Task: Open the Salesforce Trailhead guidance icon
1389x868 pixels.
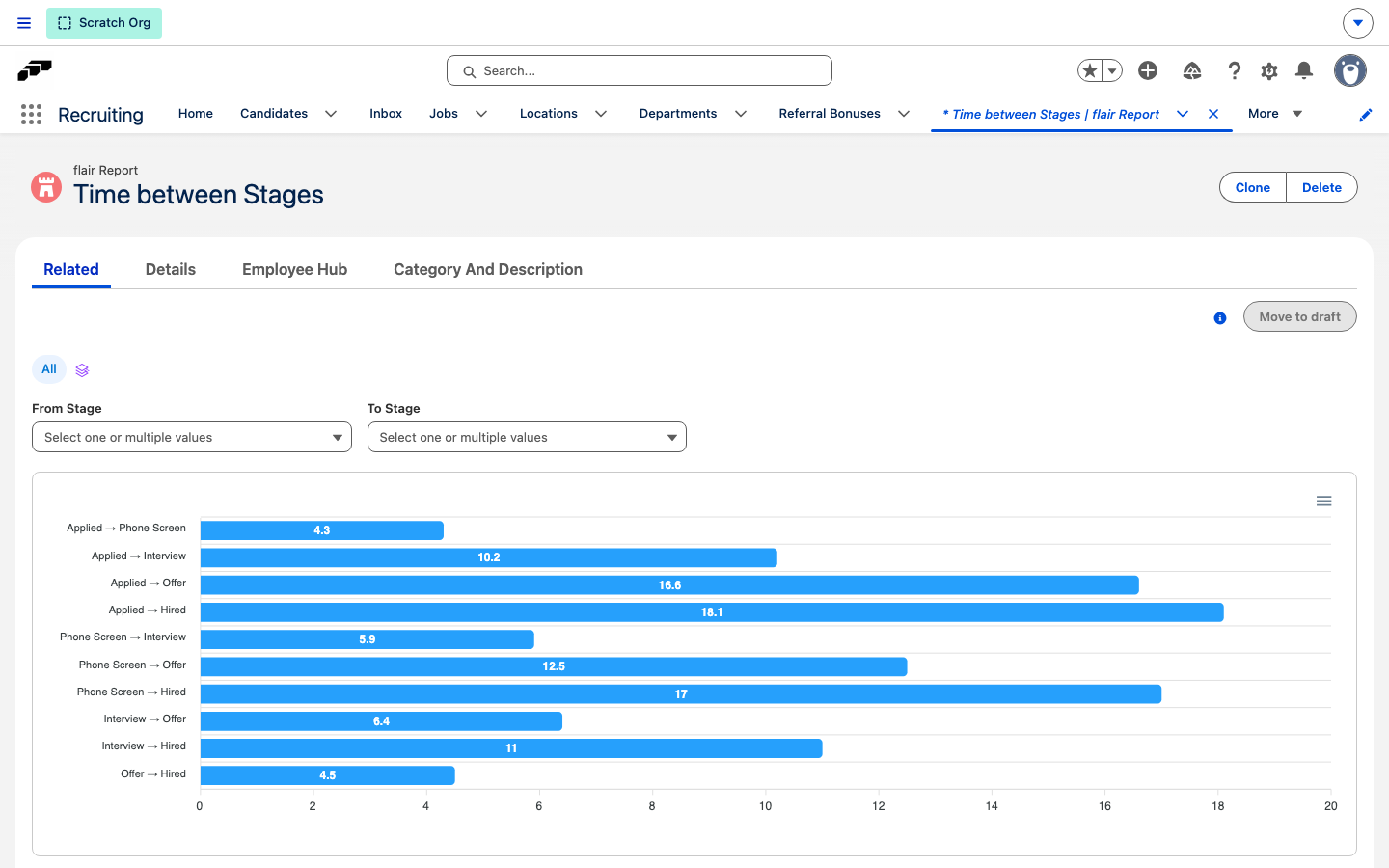Action: pos(1192,70)
